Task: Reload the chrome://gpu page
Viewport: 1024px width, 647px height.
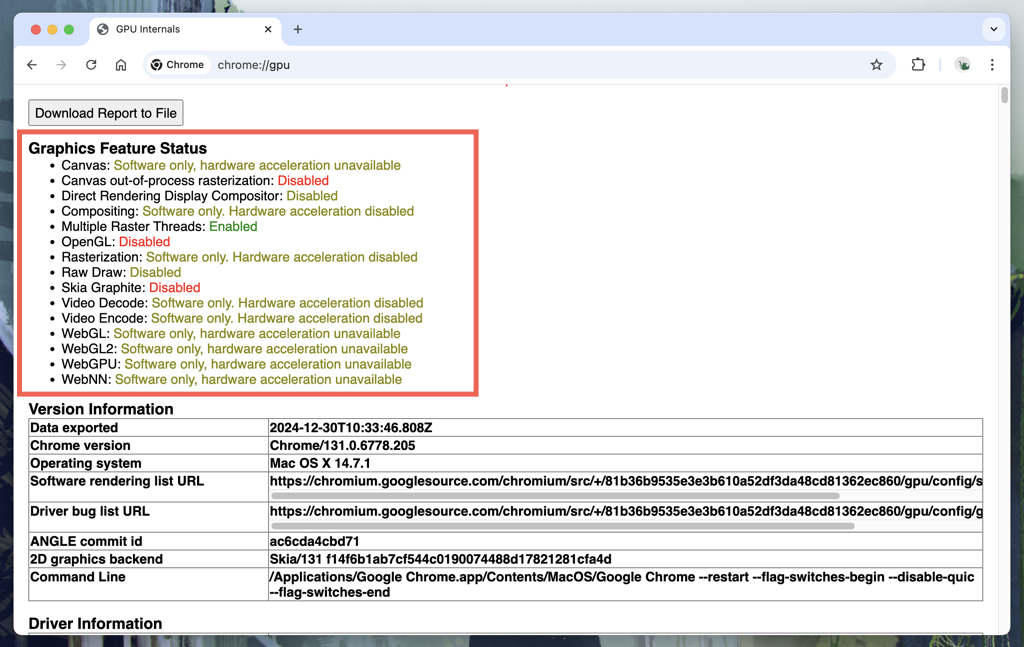Action: click(91, 65)
